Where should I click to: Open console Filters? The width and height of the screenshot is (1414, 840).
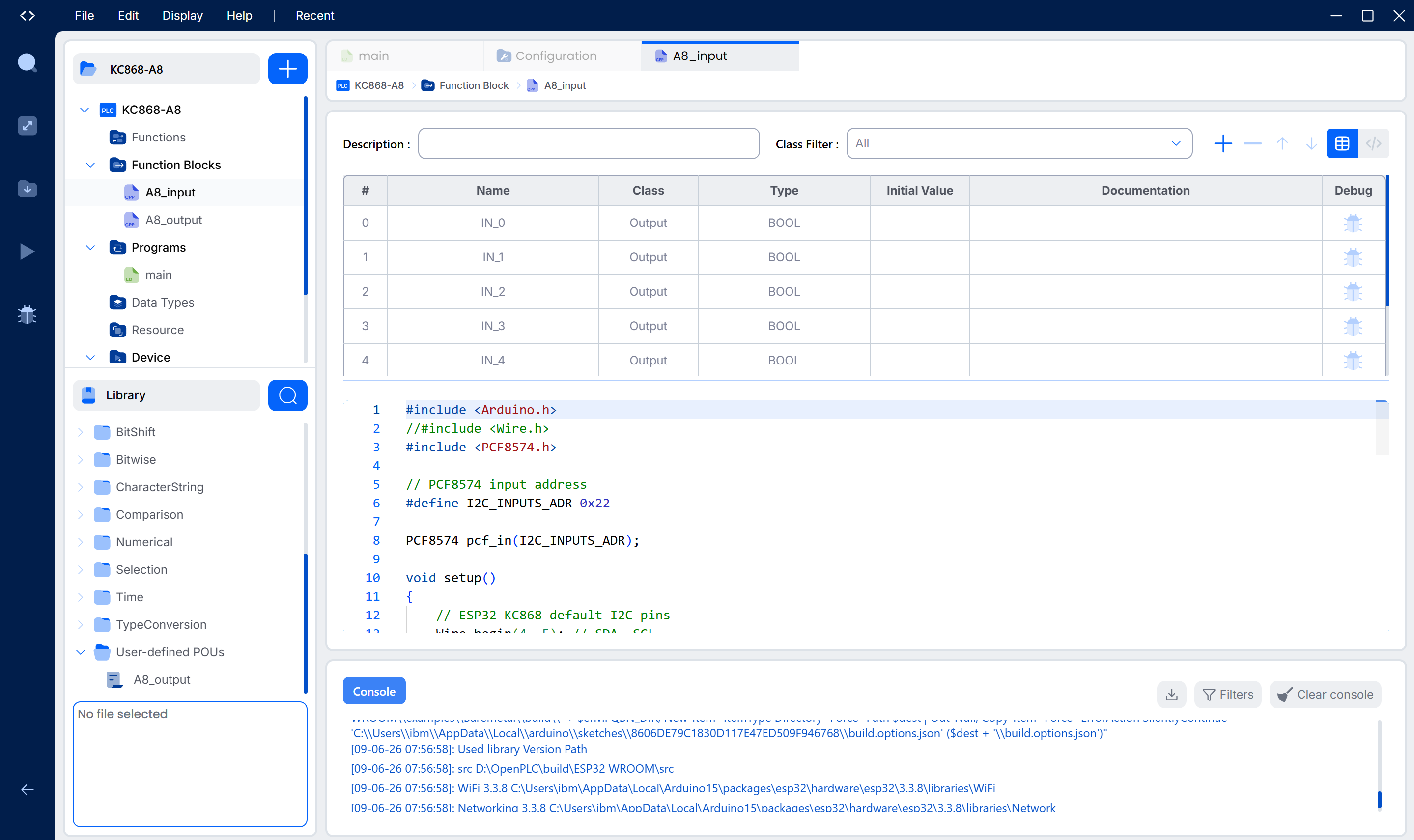point(1228,695)
